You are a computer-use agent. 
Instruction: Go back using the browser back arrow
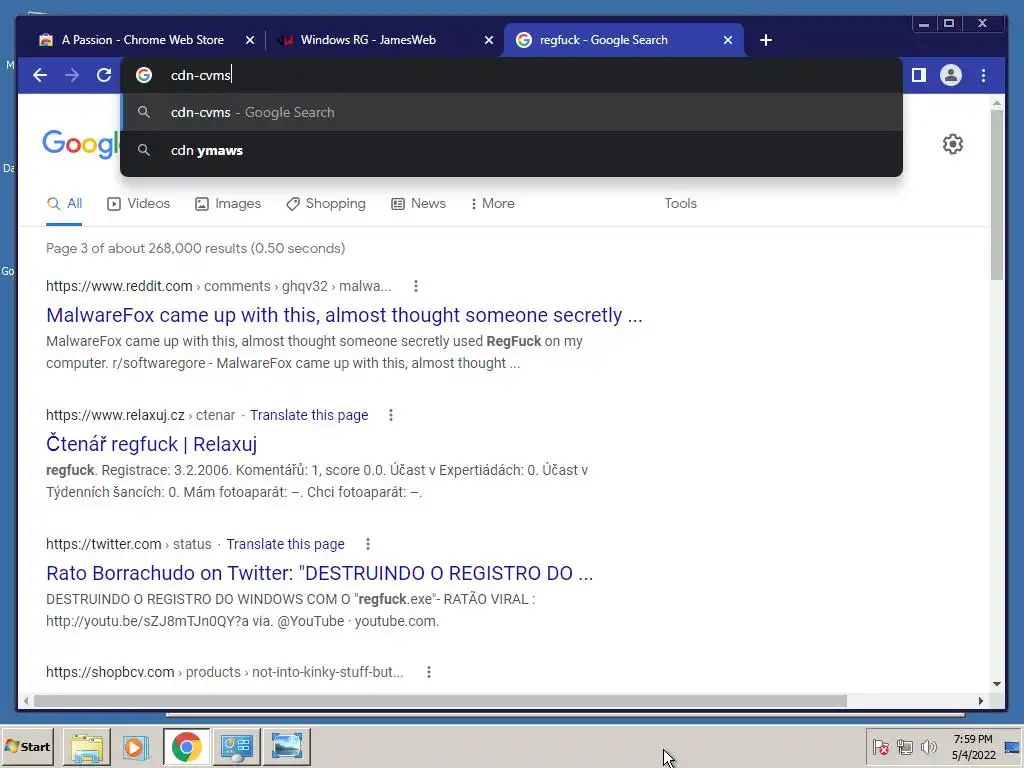40,75
